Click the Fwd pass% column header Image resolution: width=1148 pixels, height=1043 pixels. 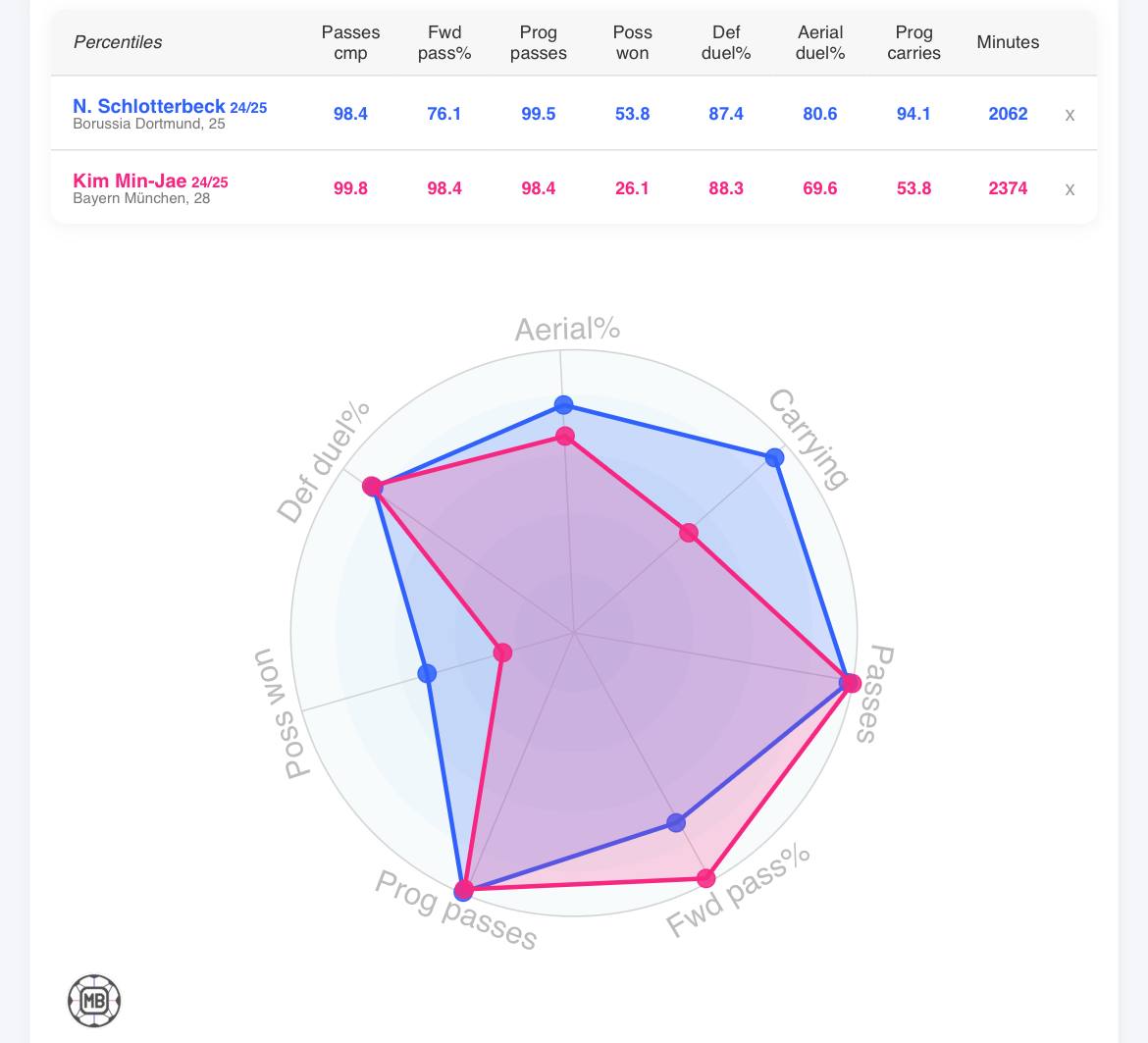click(x=444, y=42)
